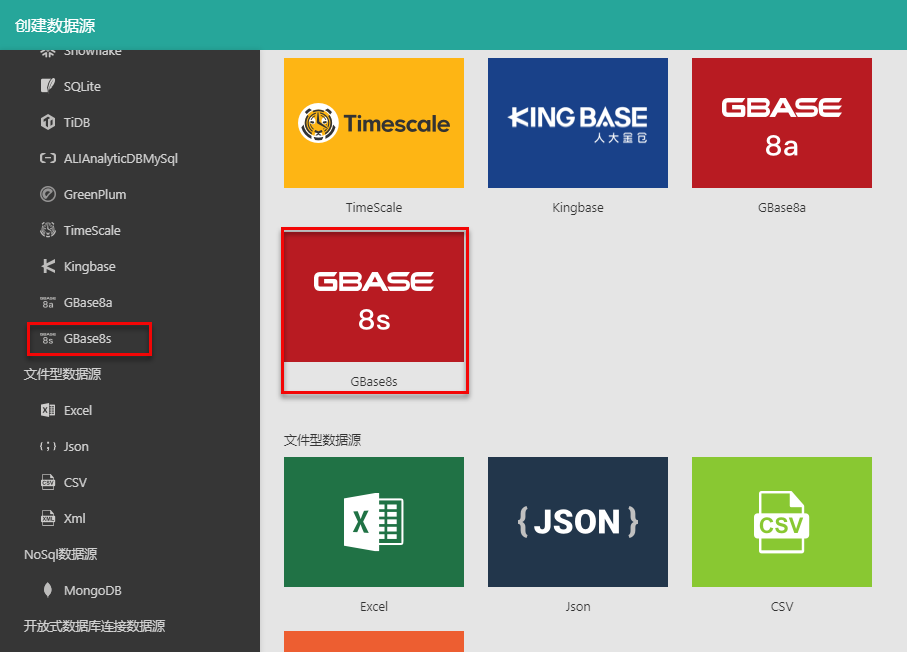Select the Excel data source tile
The image size is (907, 652).
click(374, 522)
